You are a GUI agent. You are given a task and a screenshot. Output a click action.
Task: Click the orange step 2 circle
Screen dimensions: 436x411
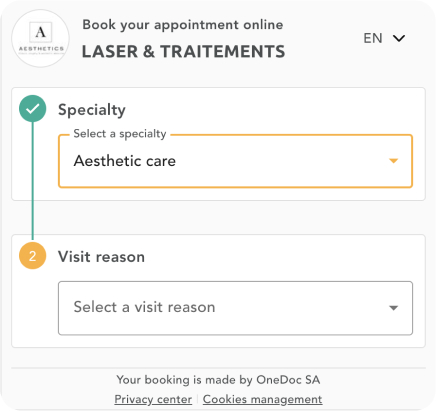(32, 256)
